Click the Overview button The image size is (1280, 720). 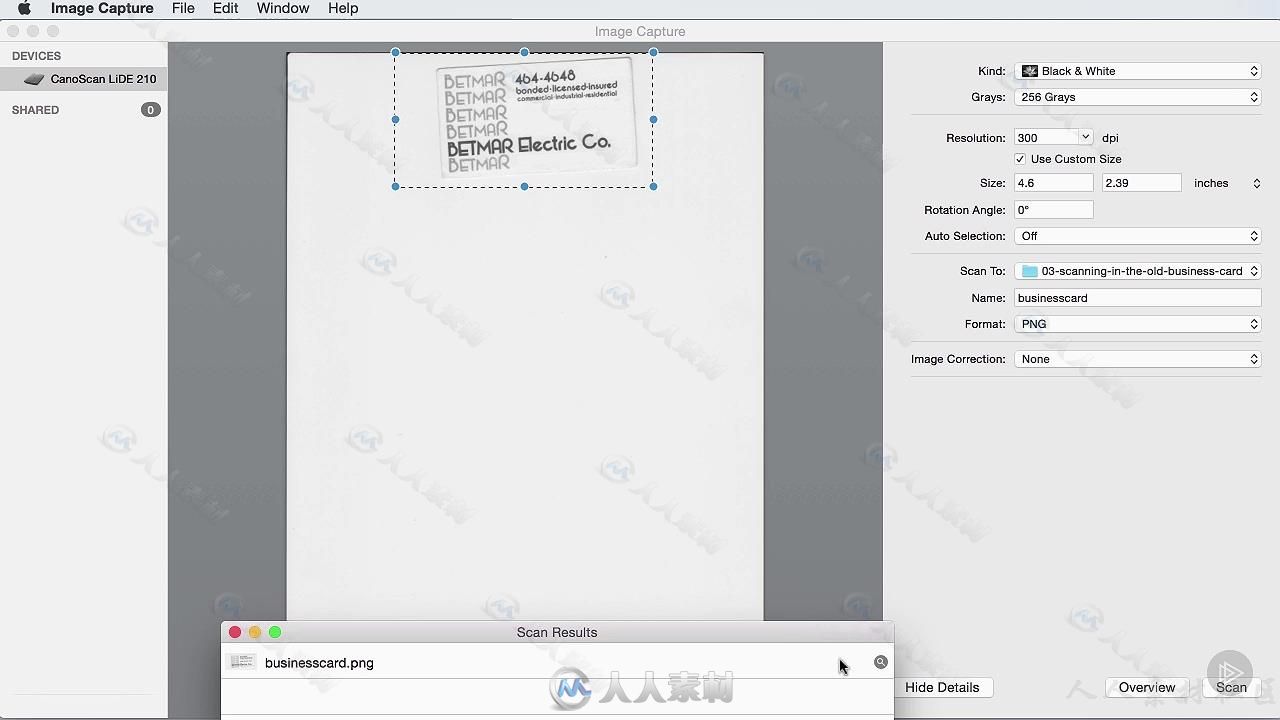pyautogui.click(x=1147, y=687)
